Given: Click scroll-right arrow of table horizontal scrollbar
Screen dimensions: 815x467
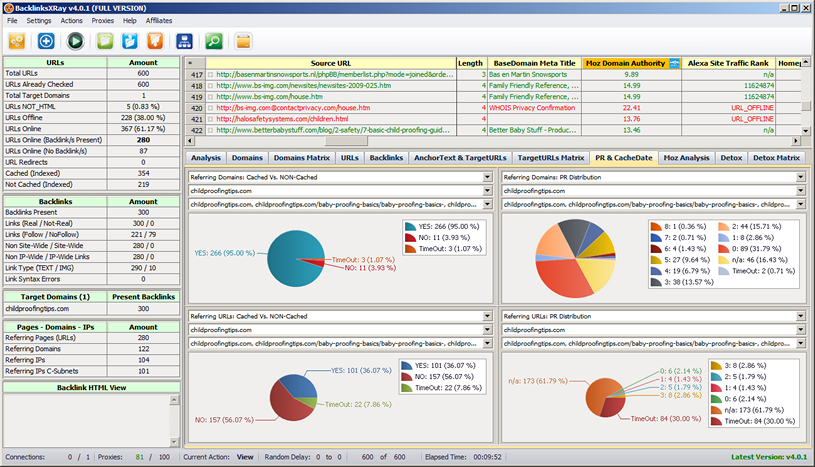Looking at the screenshot, I should [796, 141].
